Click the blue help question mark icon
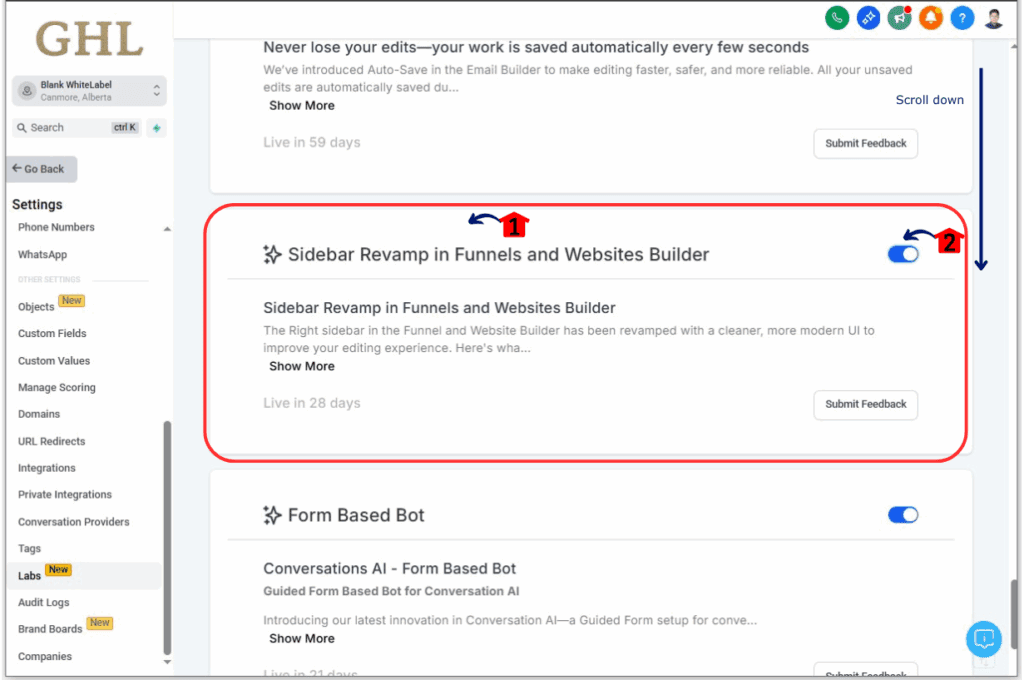Image resolution: width=1024 pixels, height=680 pixels. (962, 18)
